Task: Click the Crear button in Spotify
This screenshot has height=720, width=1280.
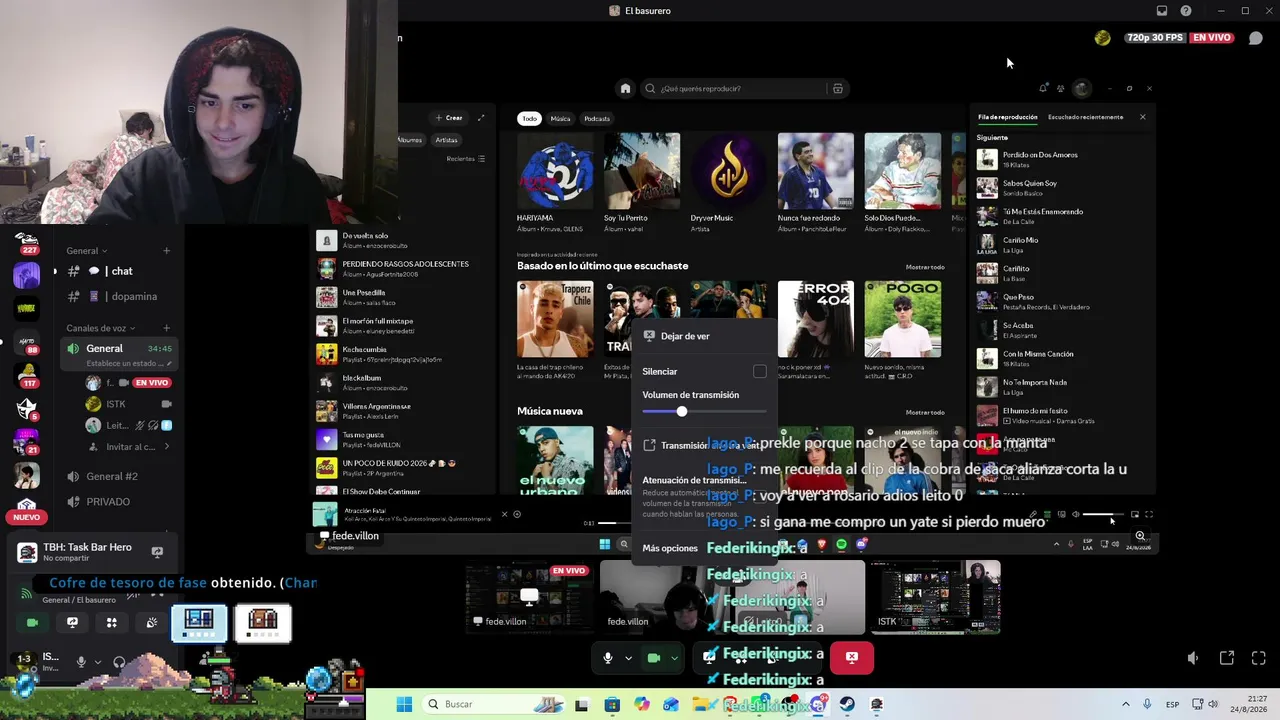Action: click(449, 118)
